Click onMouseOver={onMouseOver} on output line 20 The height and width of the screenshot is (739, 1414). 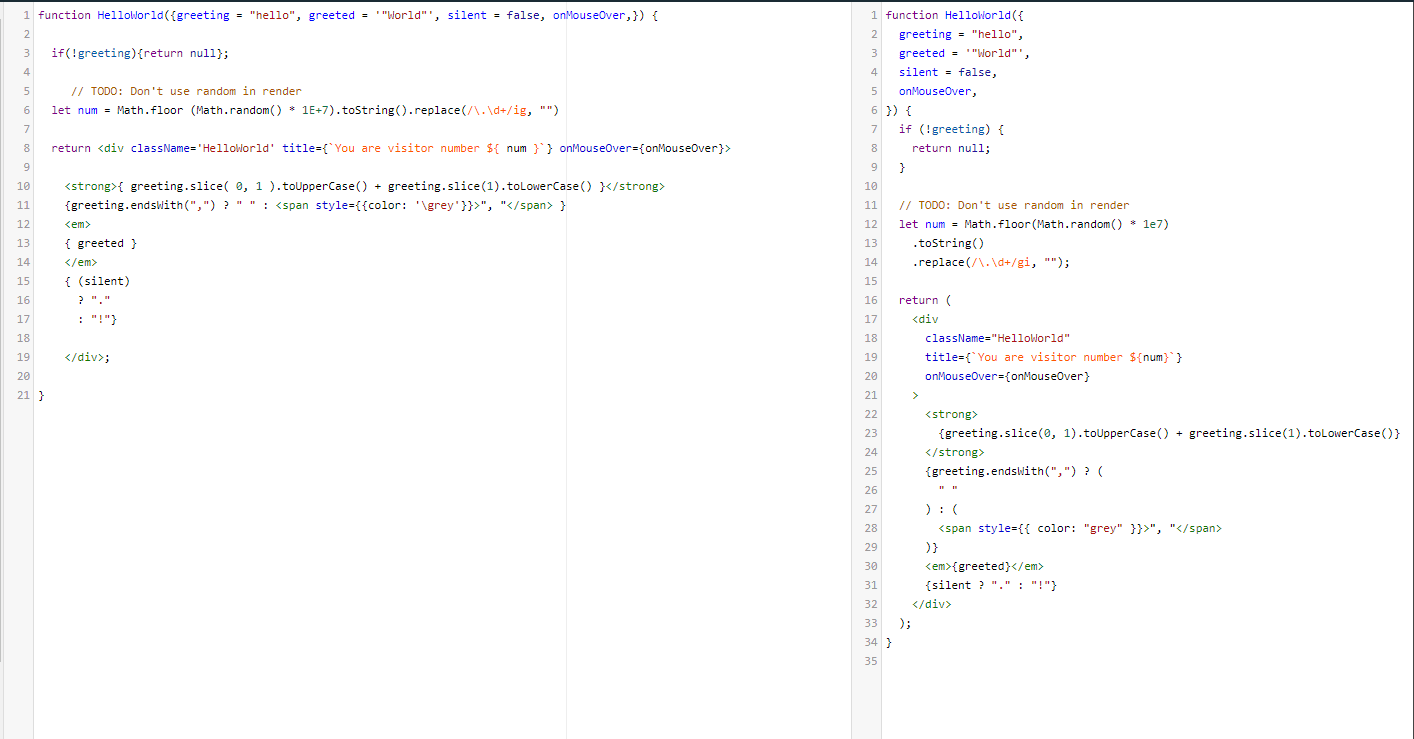point(1007,376)
